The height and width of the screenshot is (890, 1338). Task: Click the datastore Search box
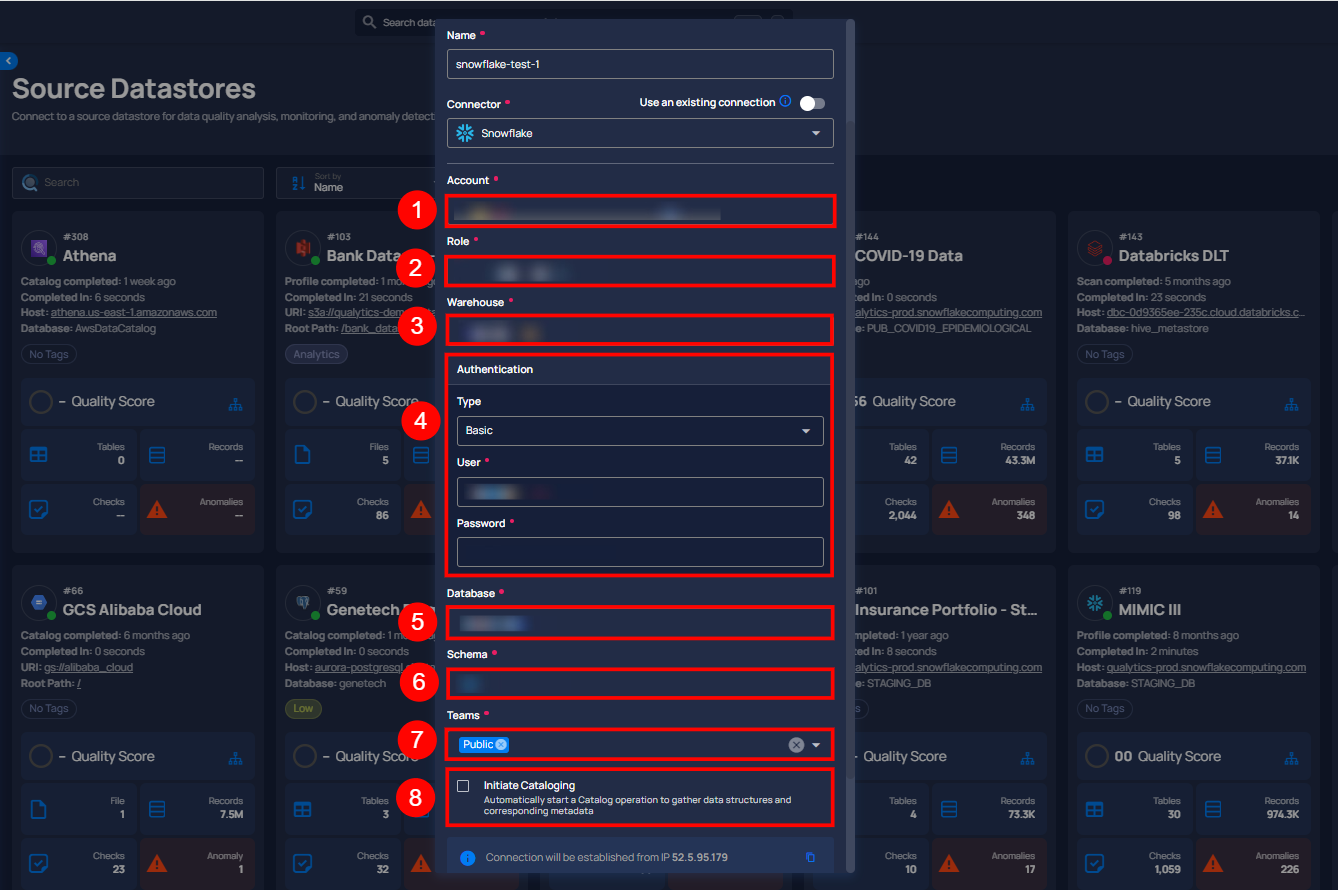click(x=138, y=183)
